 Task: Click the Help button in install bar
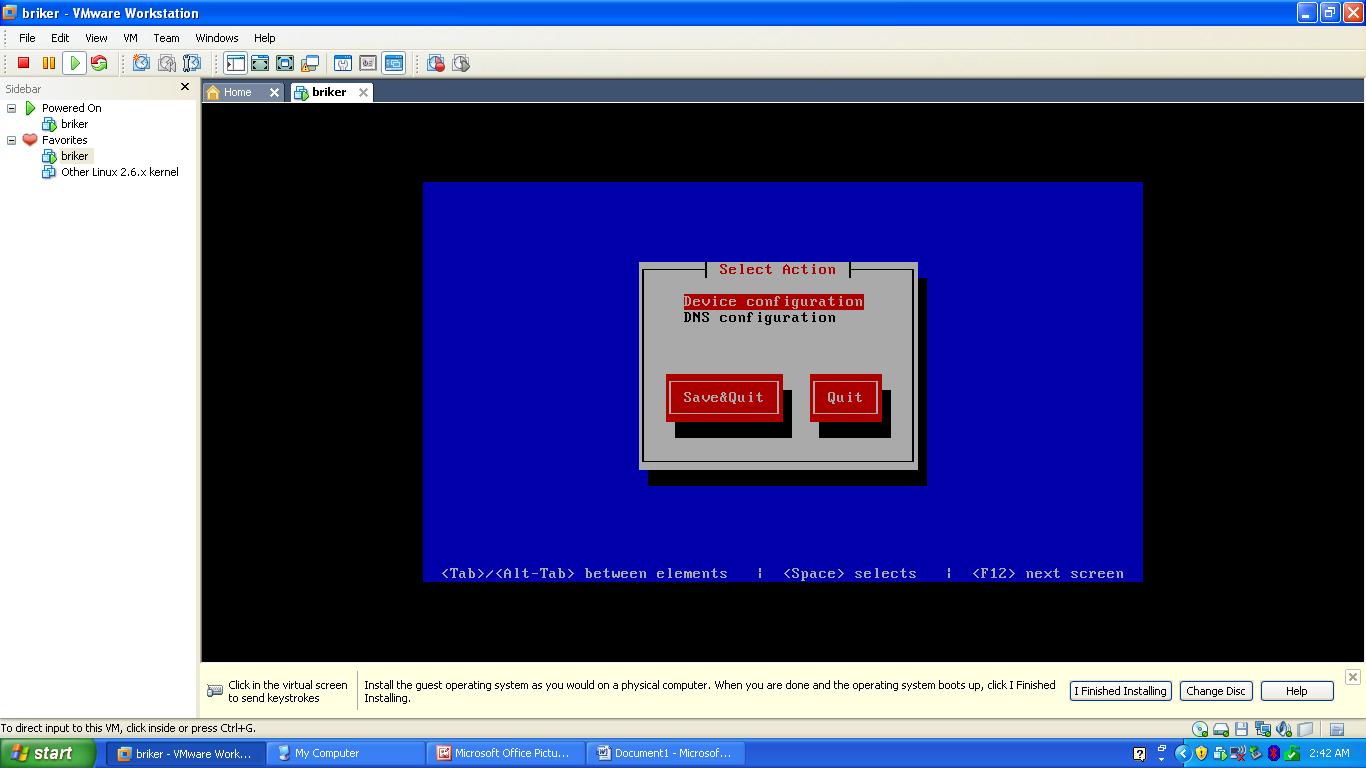coord(1297,691)
